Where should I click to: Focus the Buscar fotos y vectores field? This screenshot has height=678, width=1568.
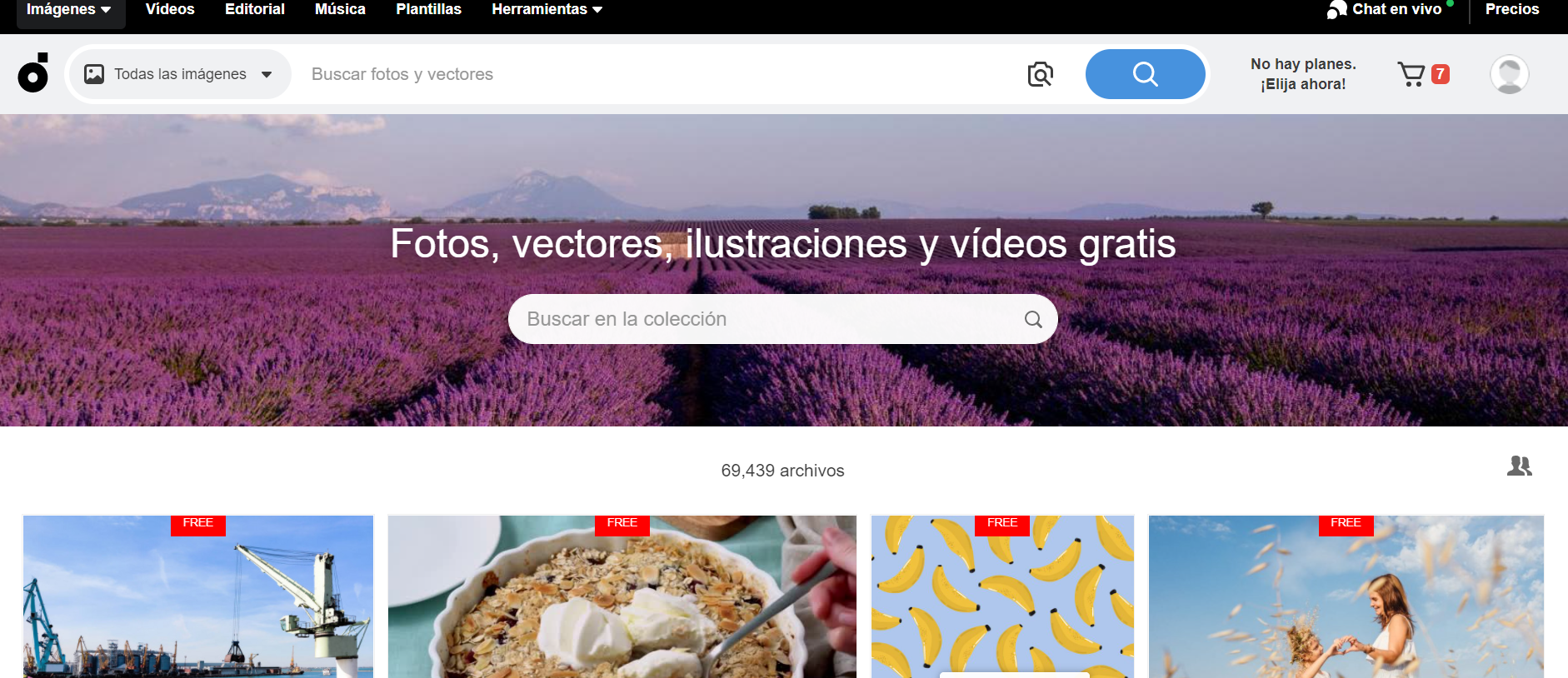658,74
